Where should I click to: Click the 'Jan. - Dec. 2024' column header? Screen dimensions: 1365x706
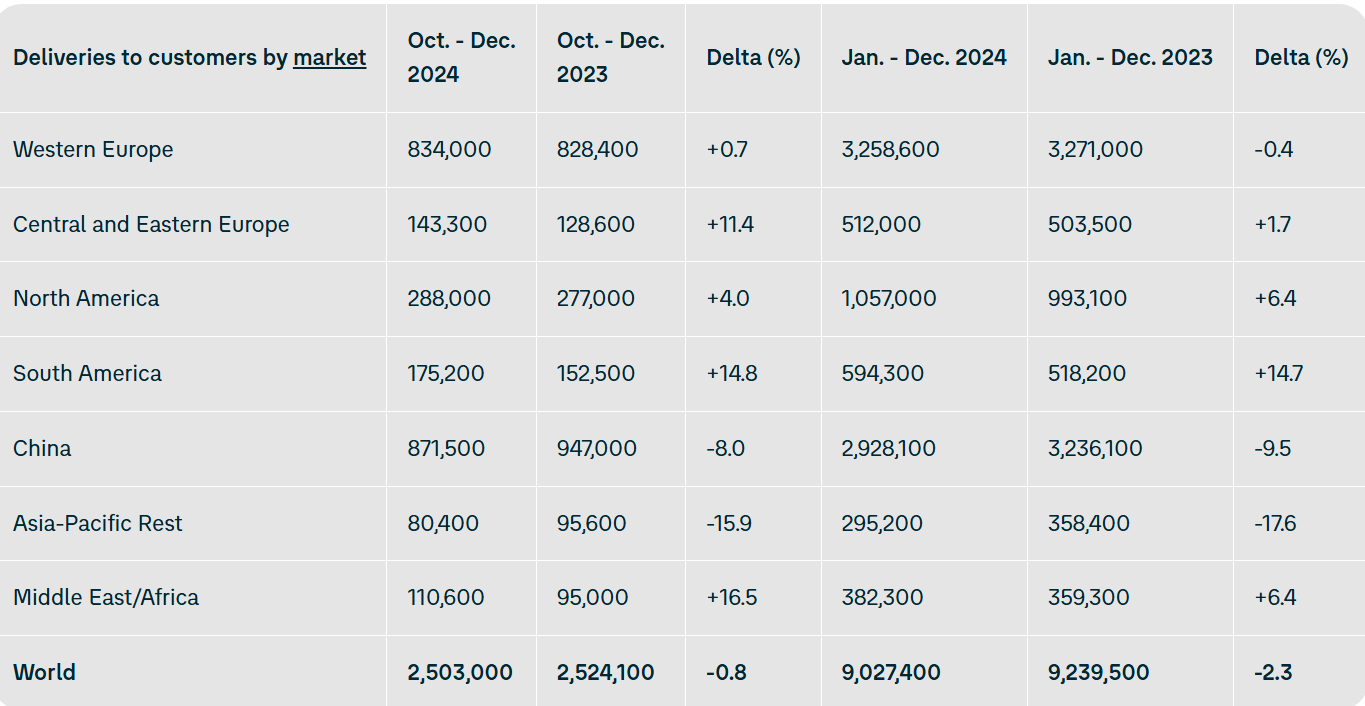pyautogui.click(x=923, y=58)
